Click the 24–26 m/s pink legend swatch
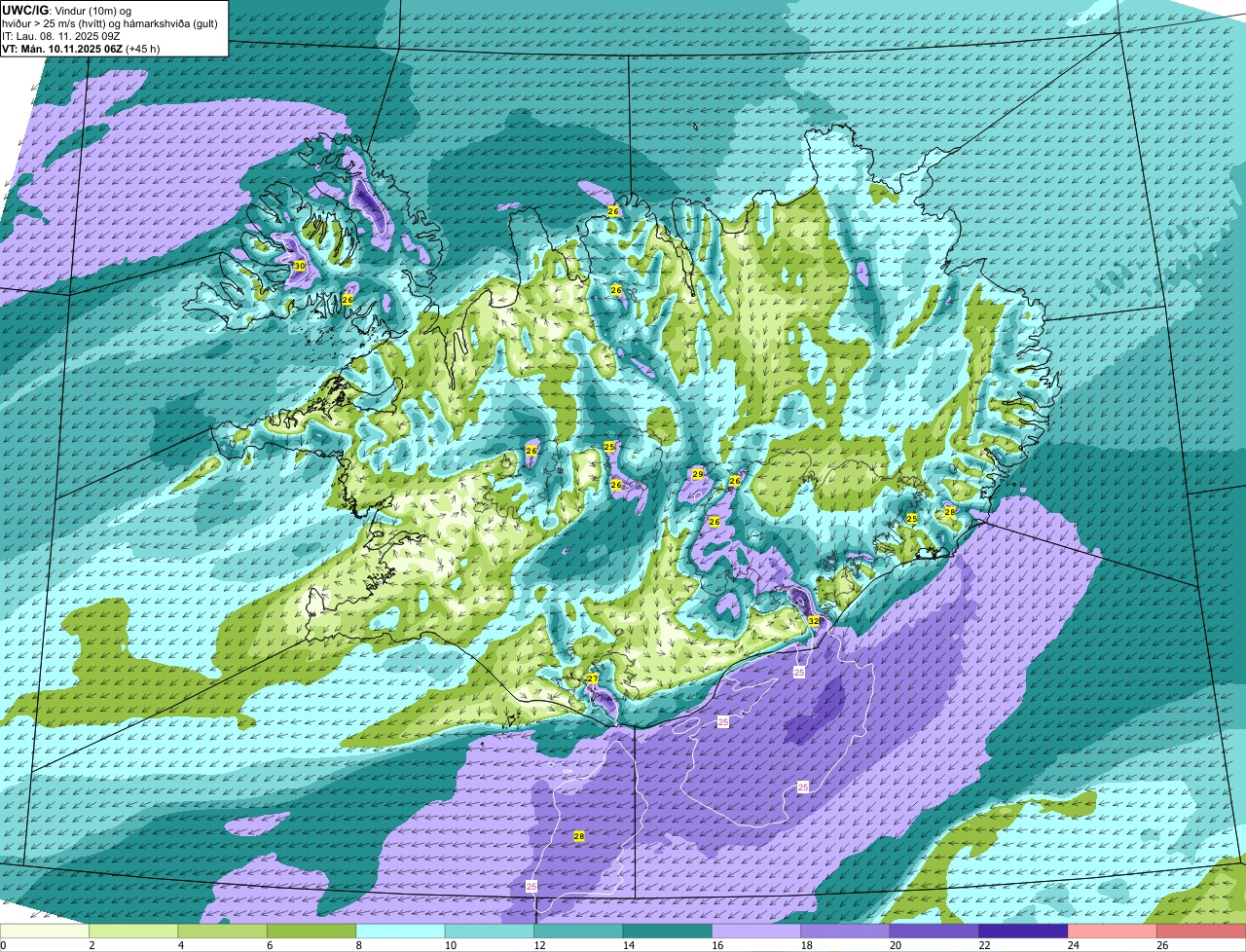 [1113, 931]
